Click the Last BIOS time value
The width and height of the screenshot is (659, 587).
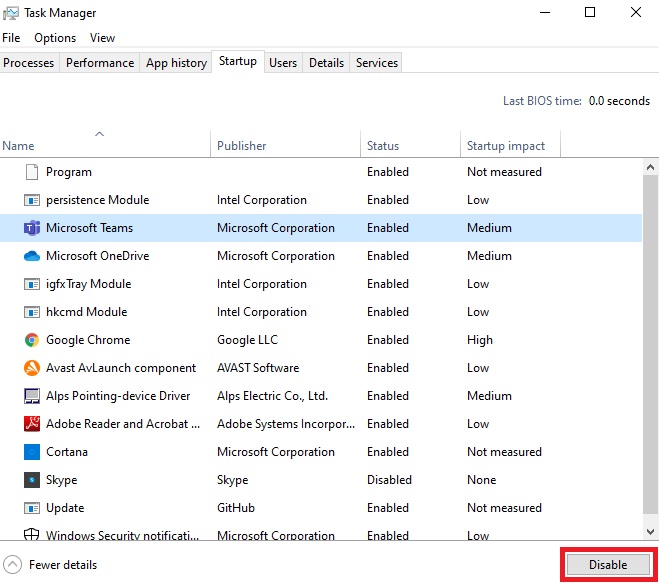(619, 101)
